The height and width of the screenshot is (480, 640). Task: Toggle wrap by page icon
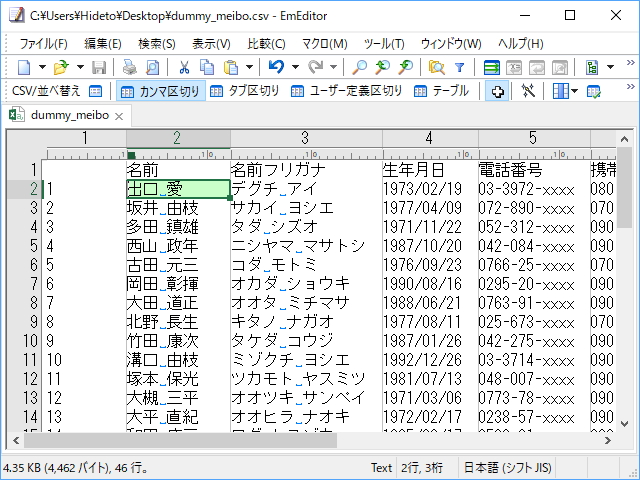(x=560, y=67)
